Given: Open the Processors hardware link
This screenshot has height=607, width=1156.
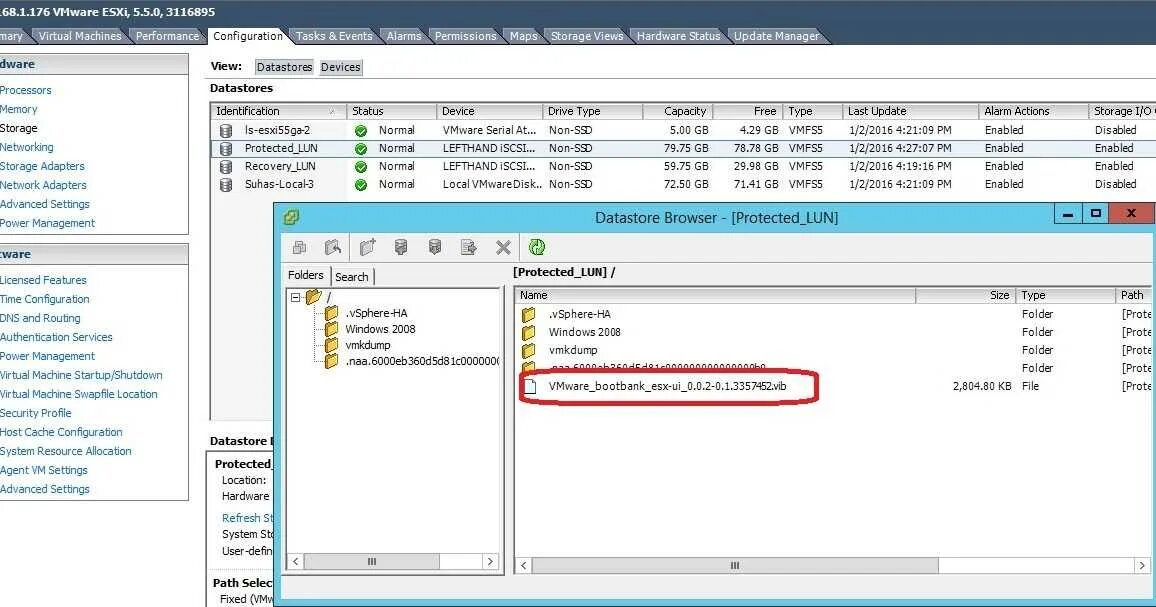Looking at the screenshot, I should point(26,91).
